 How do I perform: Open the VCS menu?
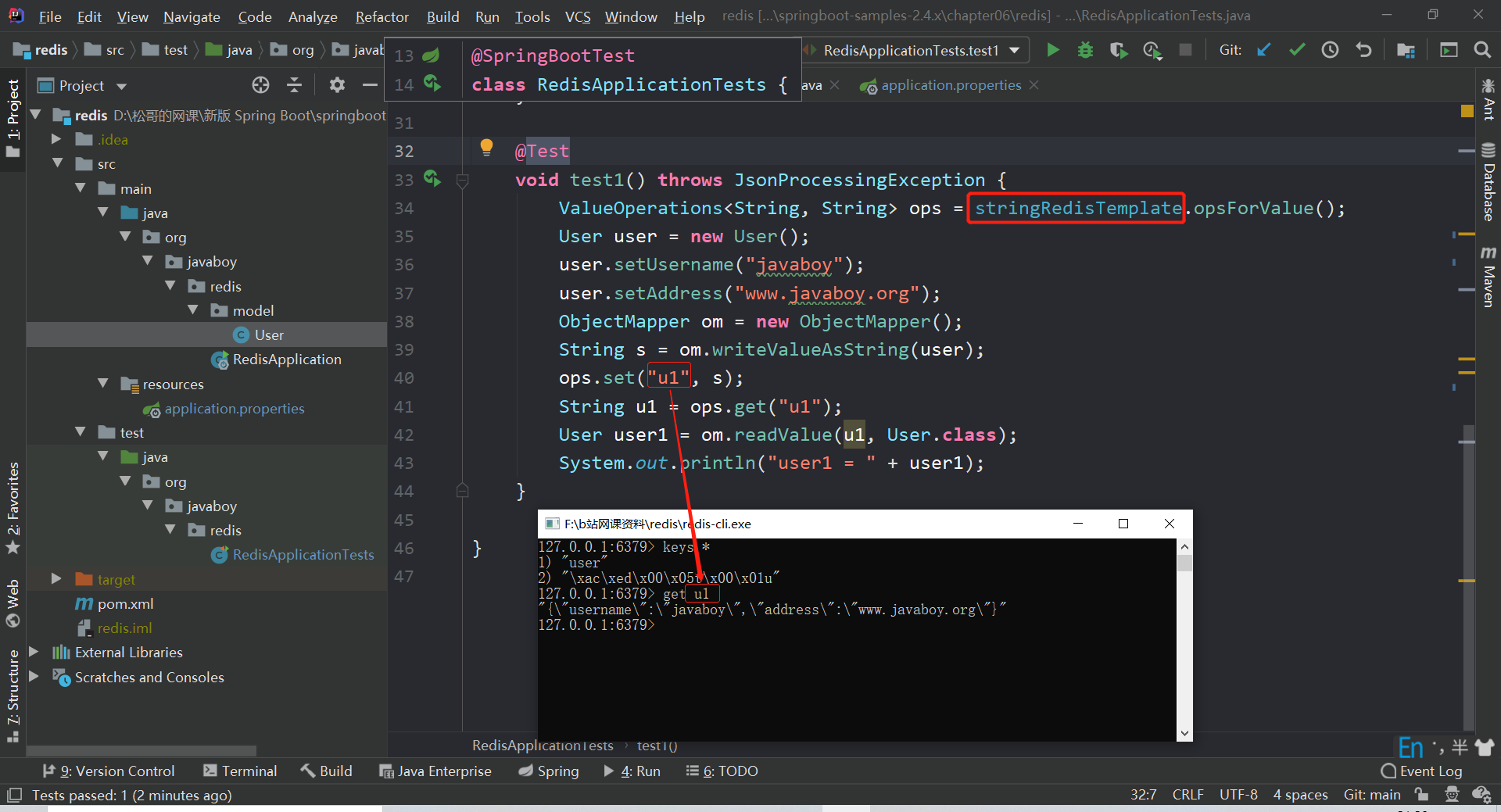578,16
